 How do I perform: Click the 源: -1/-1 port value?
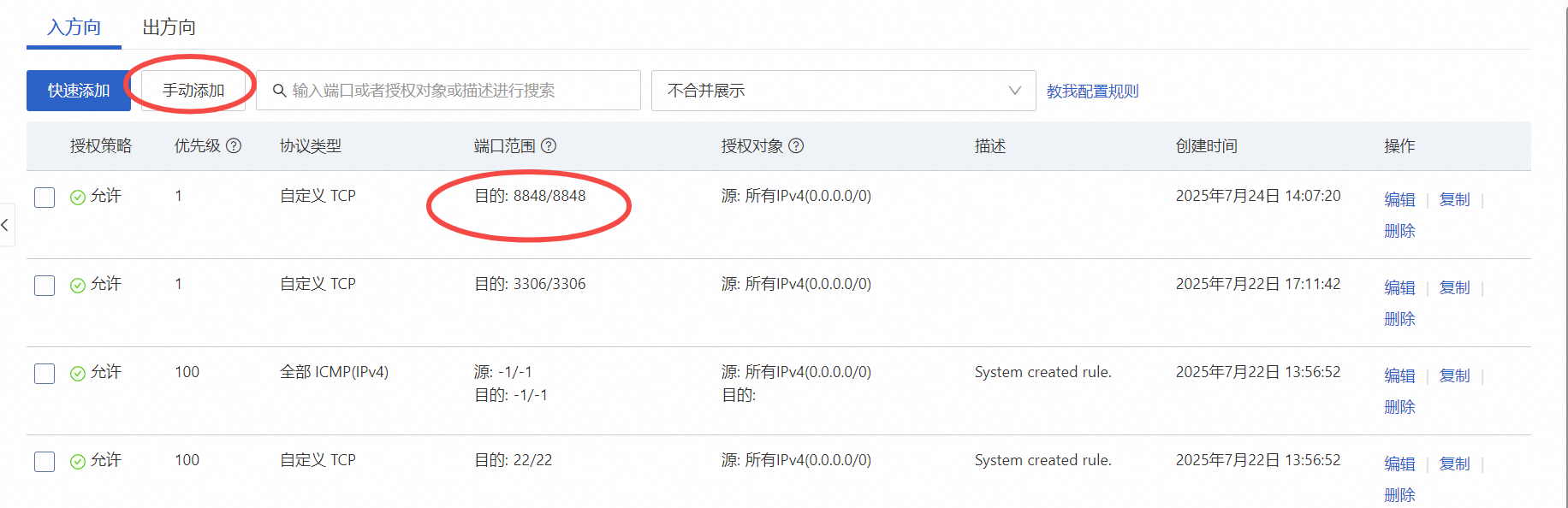coord(503,372)
